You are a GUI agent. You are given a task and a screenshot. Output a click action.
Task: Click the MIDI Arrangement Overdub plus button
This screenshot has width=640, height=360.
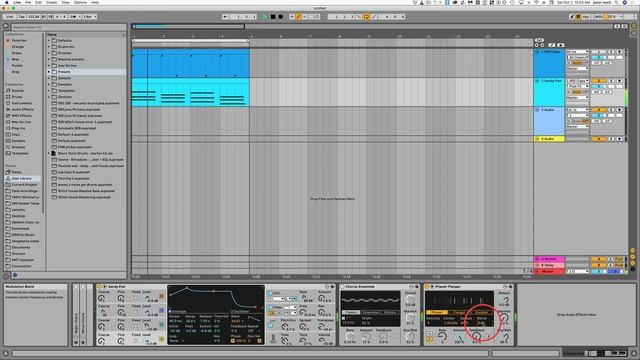292,17
